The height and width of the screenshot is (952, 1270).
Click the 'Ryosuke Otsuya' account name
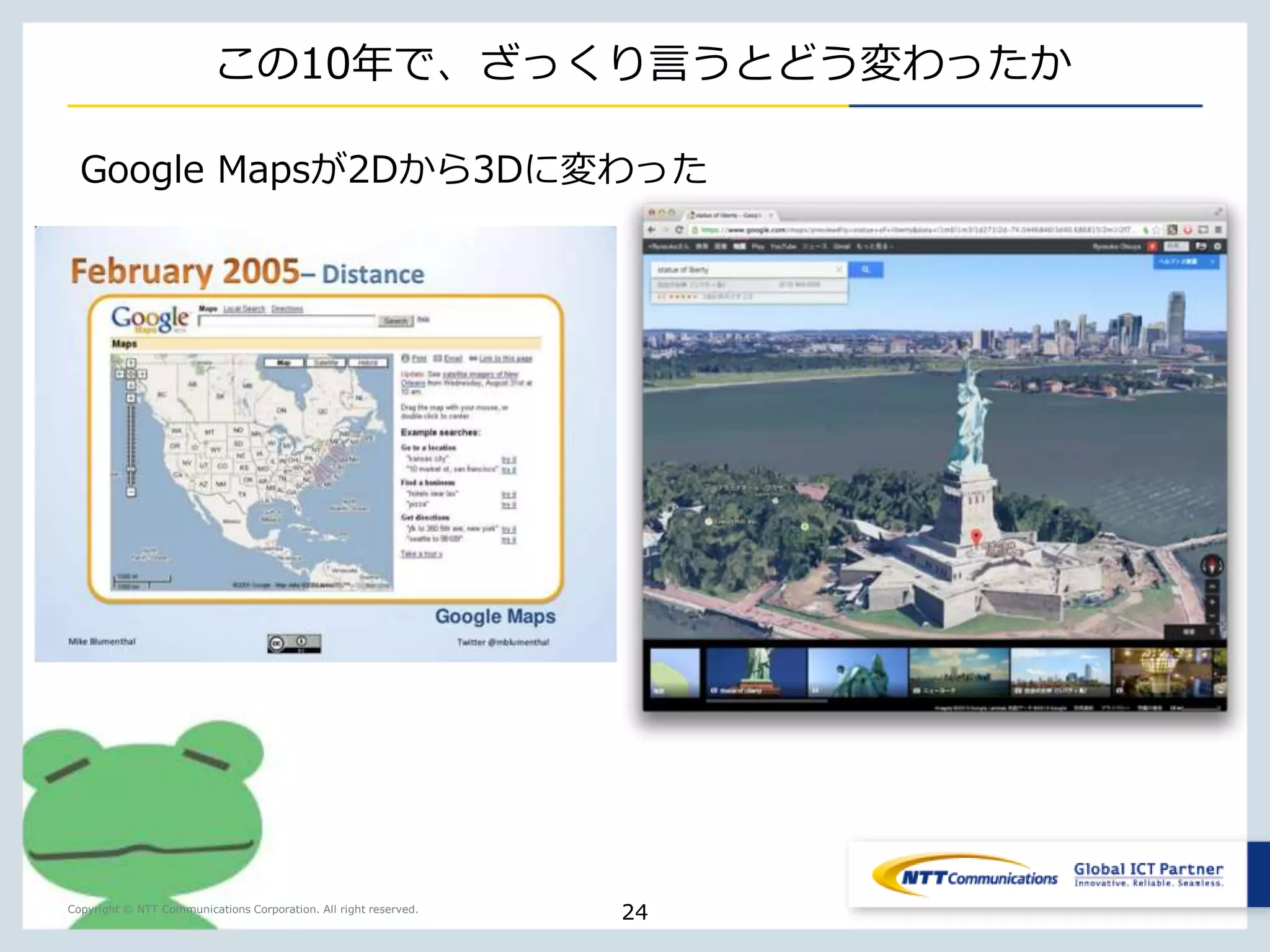click(1116, 247)
